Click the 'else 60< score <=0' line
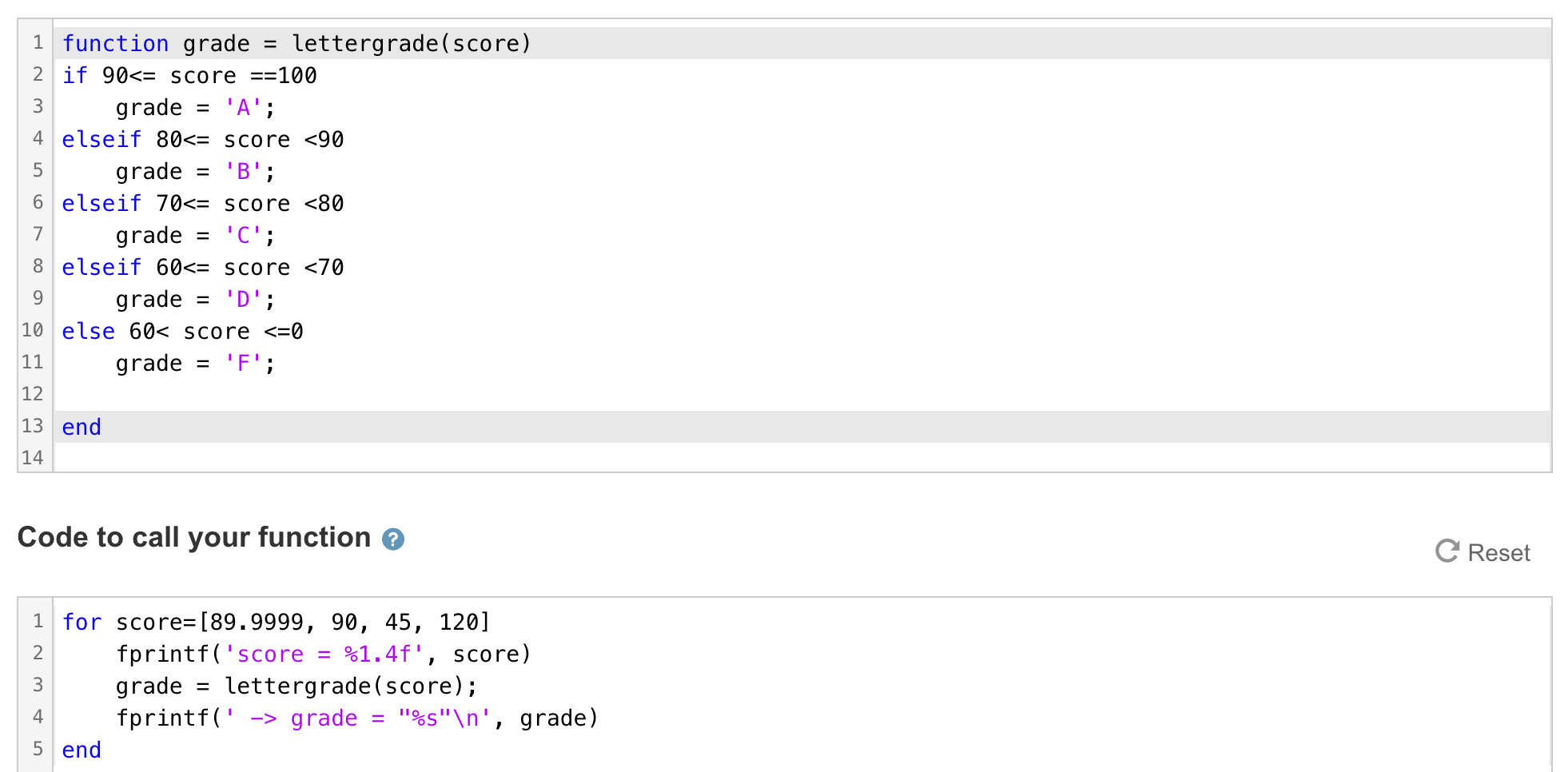The height and width of the screenshot is (772, 1568). tap(182, 331)
